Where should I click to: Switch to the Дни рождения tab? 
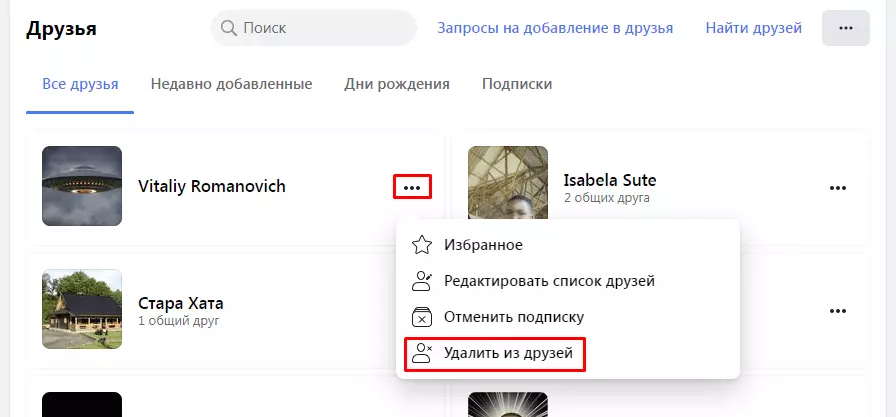pos(397,85)
